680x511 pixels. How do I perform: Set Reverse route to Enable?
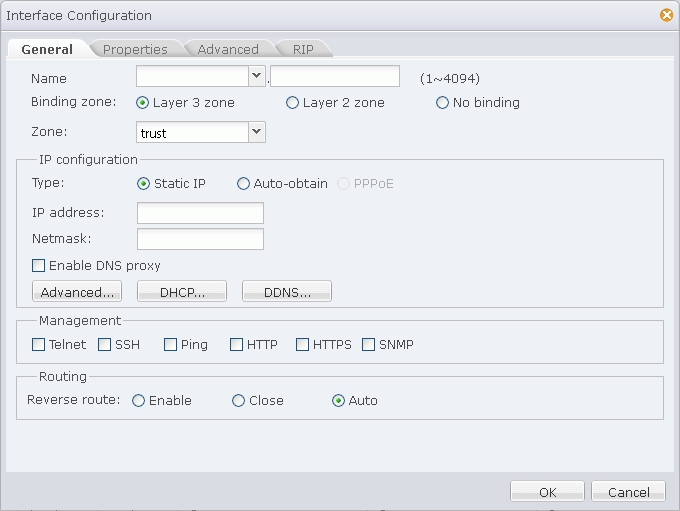pyautogui.click(x=139, y=401)
